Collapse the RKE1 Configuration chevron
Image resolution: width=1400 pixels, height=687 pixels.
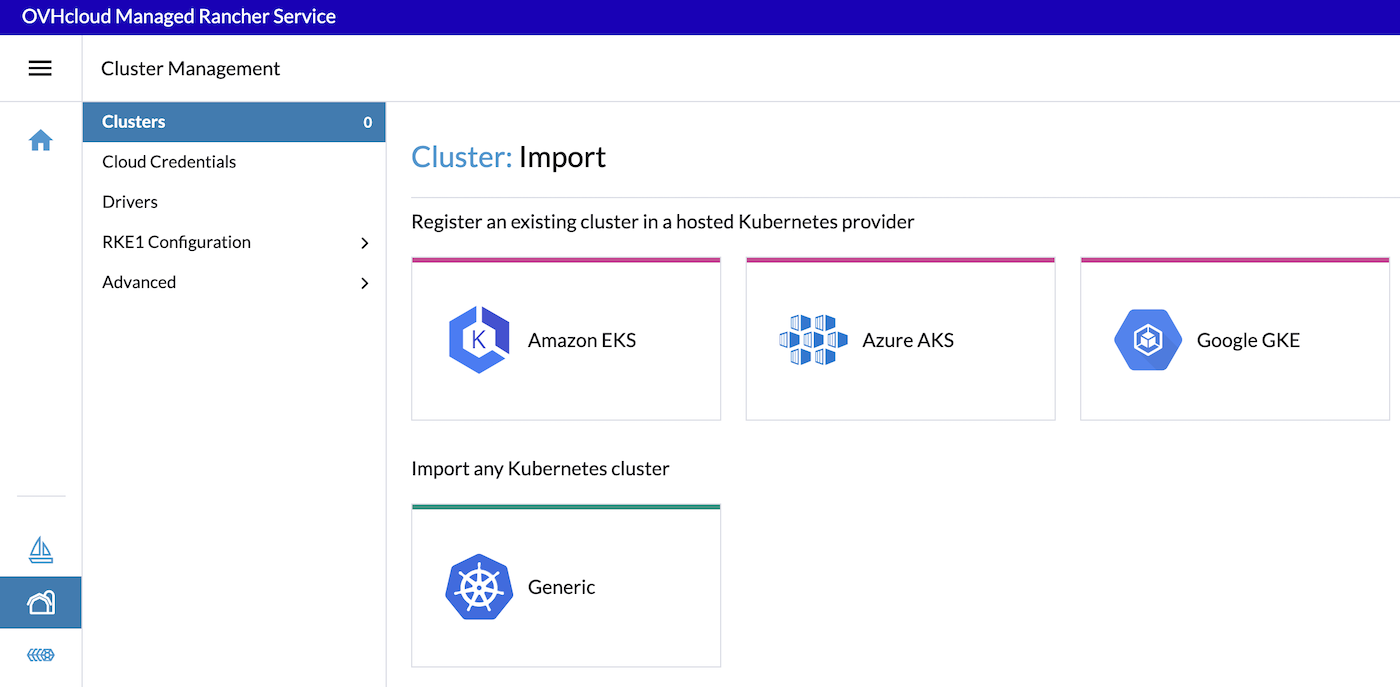click(364, 242)
